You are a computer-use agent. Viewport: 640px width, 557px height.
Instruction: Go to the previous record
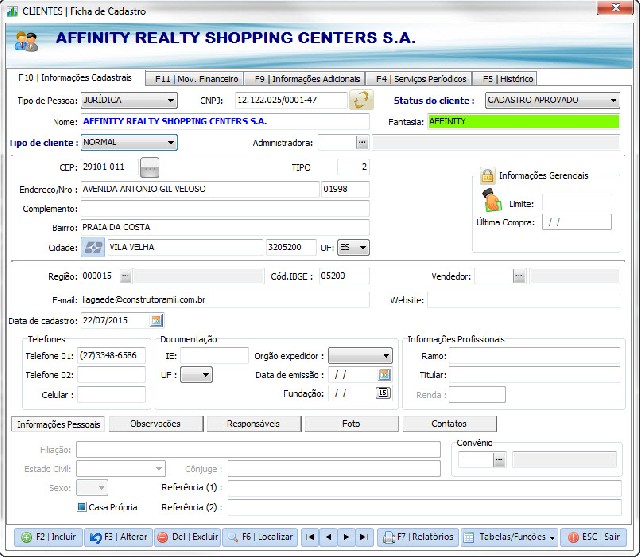(x=329, y=537)
